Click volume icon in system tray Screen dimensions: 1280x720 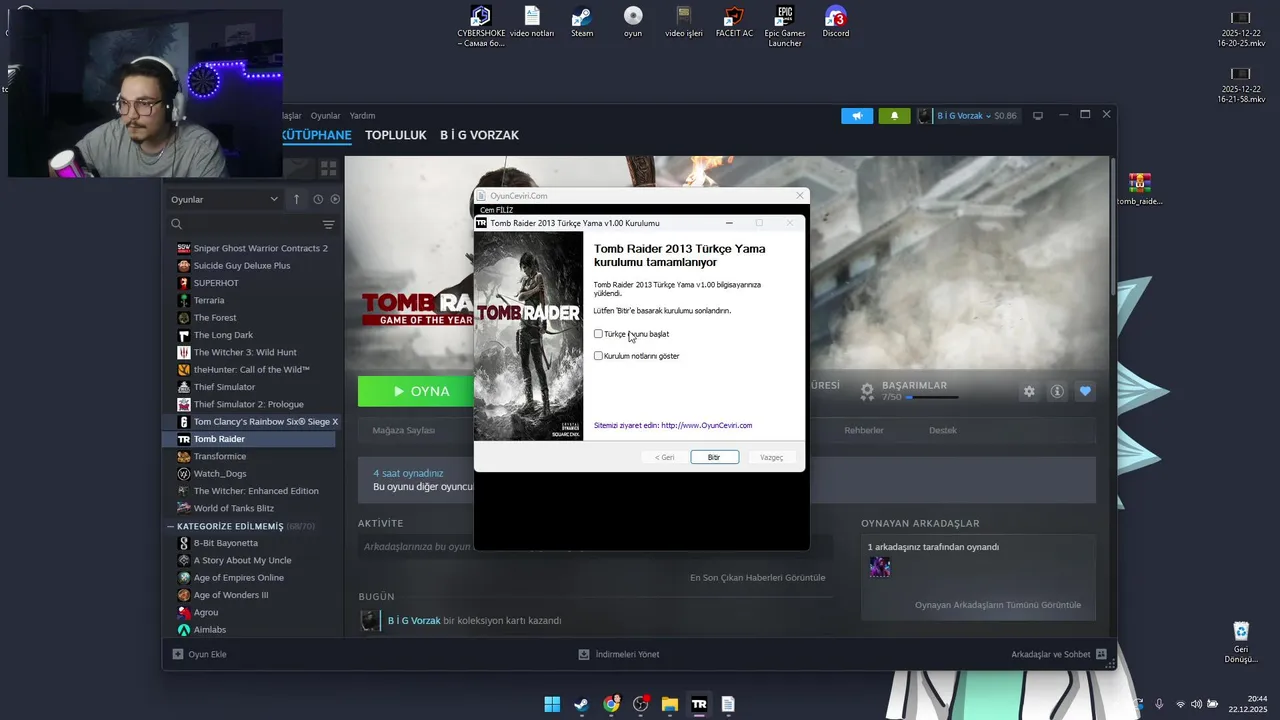coord(1196,704)
